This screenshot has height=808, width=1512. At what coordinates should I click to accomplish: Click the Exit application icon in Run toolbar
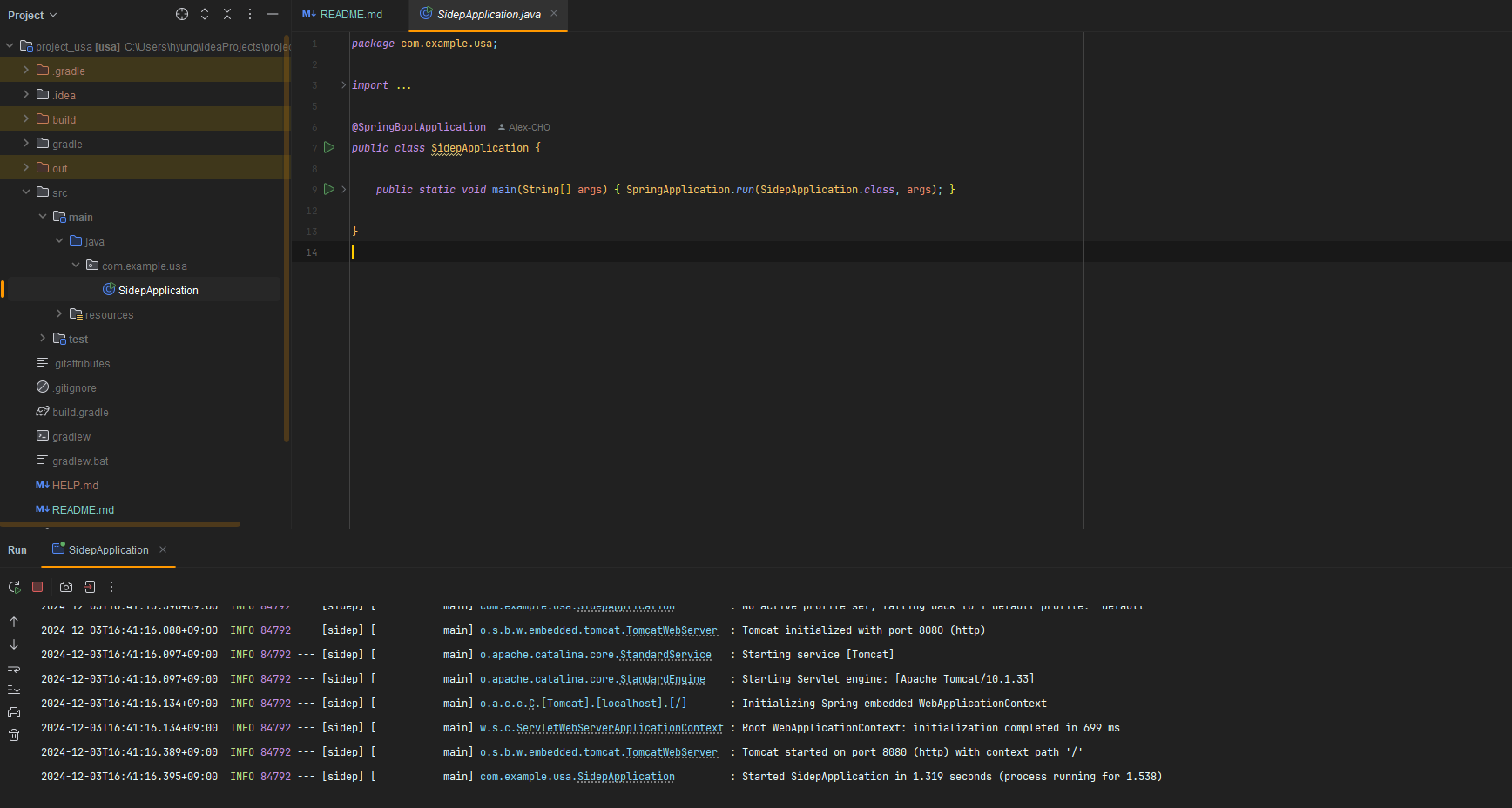pyautogui.click(x=89, y=587)
